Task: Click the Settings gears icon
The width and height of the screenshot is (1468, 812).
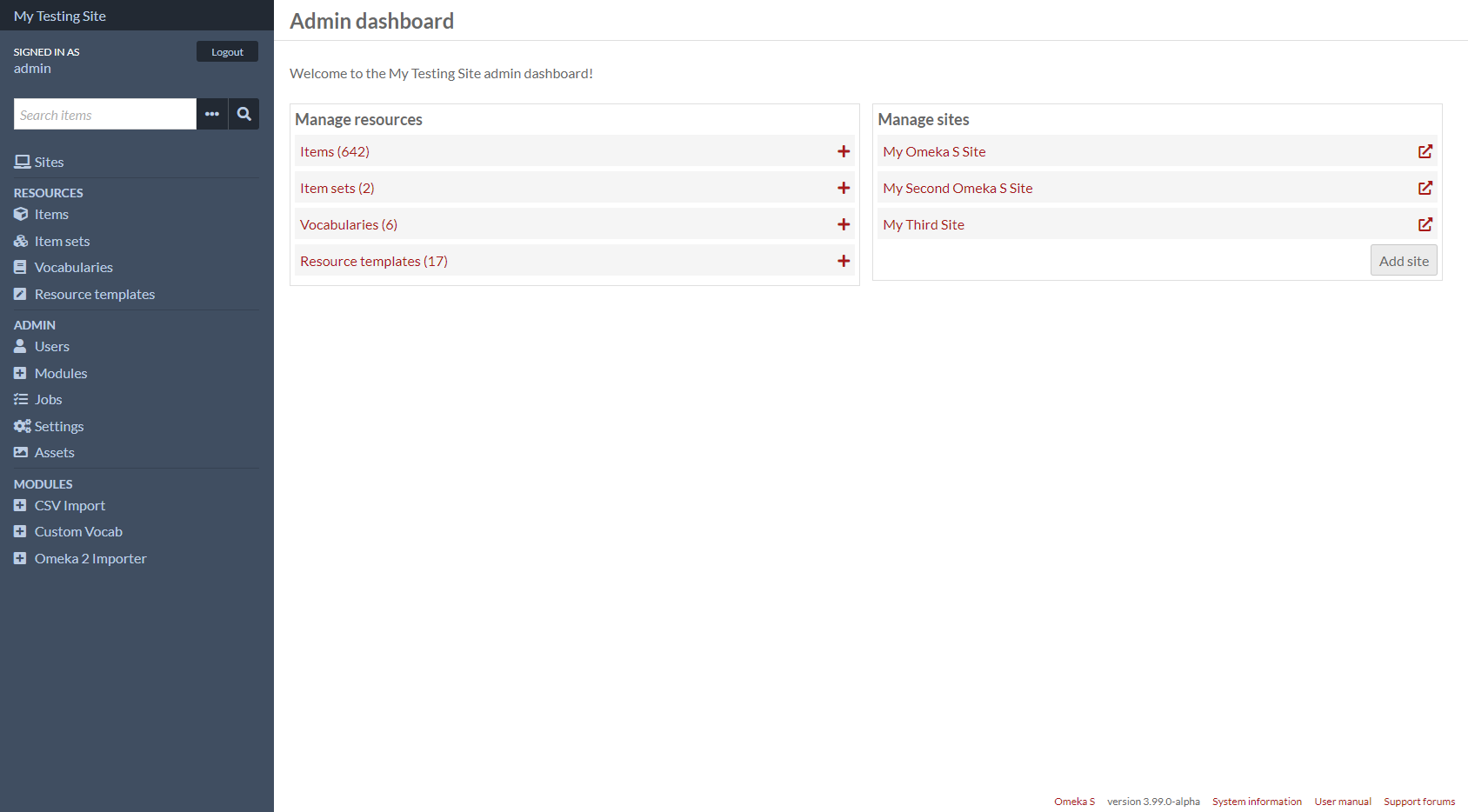Action: pos(22,426)
